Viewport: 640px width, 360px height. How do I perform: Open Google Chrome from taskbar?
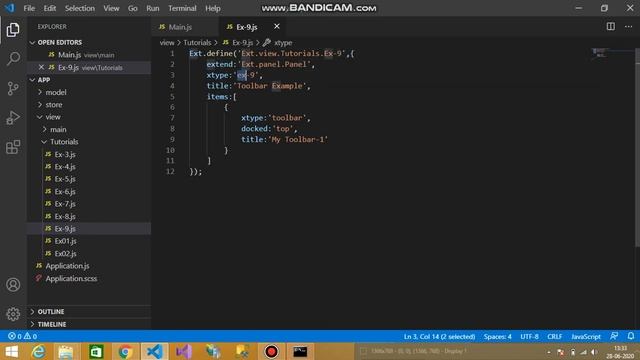pyautogui.click(x=125, y=351)
